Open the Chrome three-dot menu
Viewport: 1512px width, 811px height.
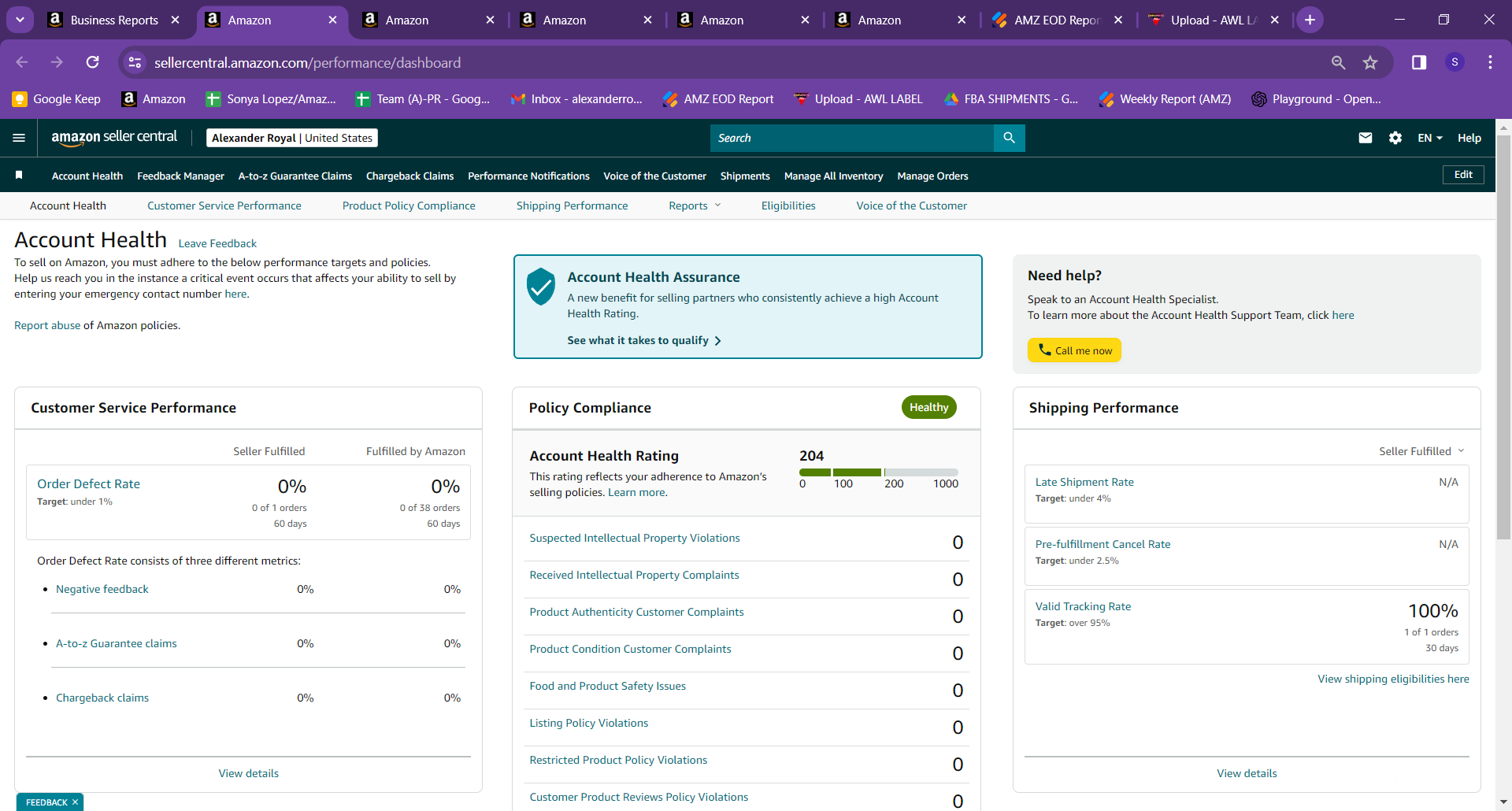tap(1490, 62)
